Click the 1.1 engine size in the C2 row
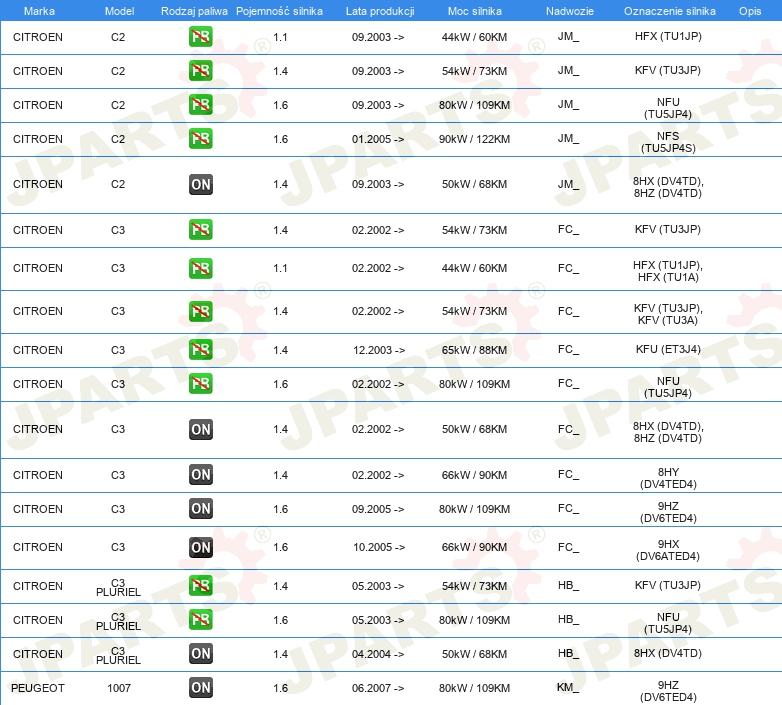The width and height of the screenshot is (782, 705). (280, 37)
